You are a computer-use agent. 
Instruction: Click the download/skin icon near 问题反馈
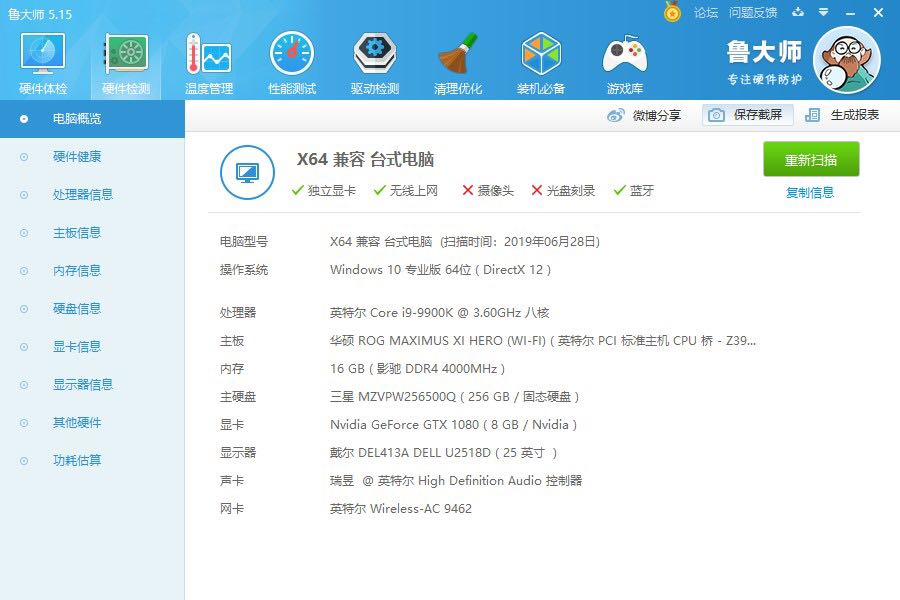(798, 12)
